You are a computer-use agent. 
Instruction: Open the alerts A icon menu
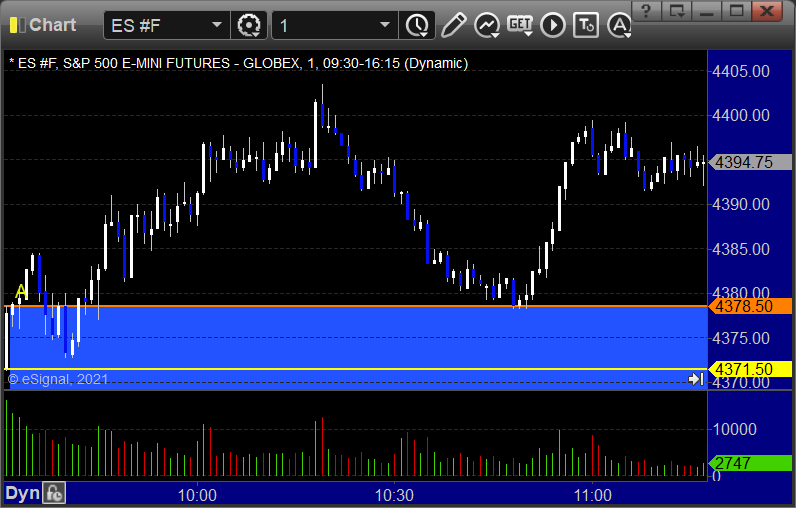pyautogui.click(x=619, y=25)
